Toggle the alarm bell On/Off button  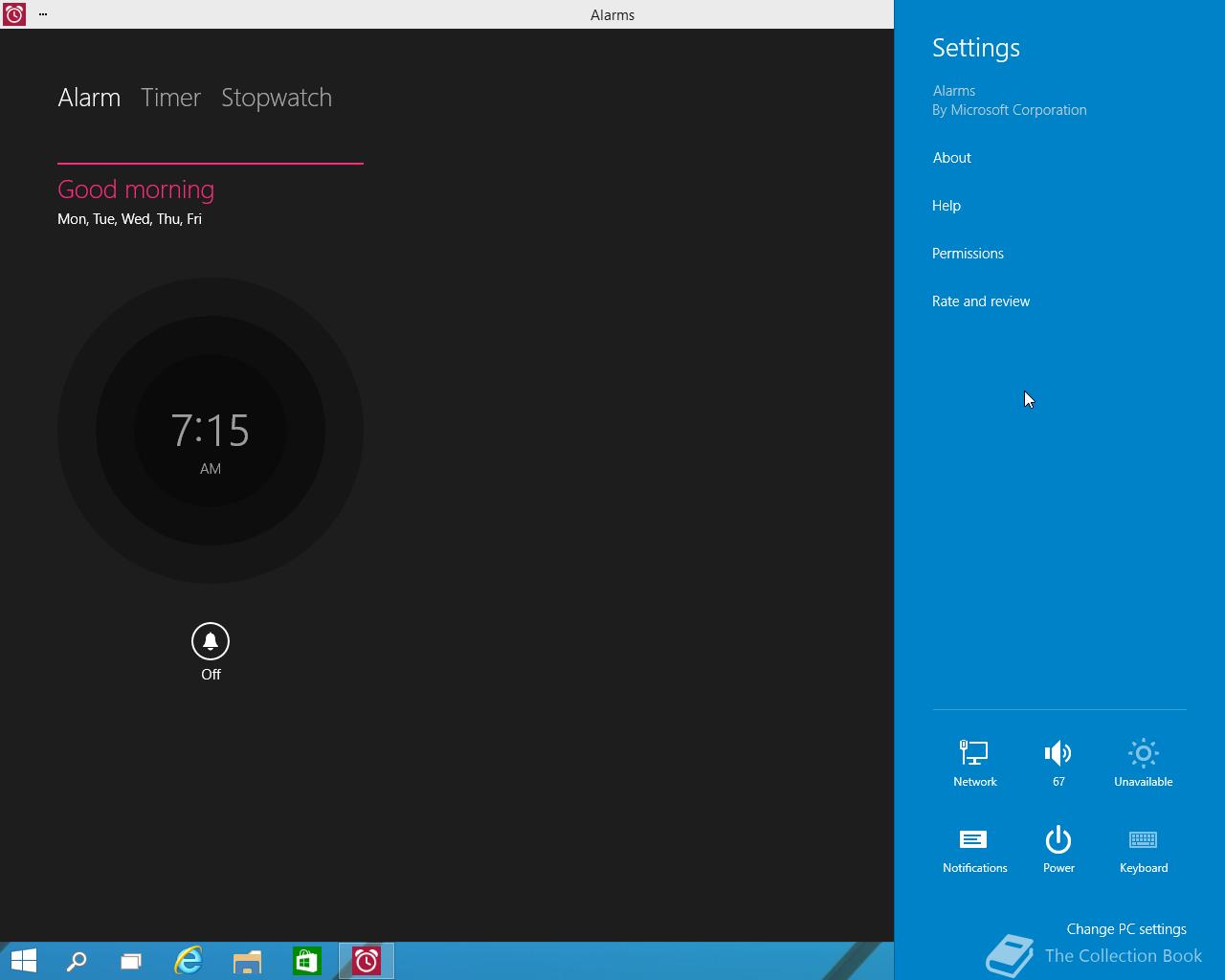point(211,641)
